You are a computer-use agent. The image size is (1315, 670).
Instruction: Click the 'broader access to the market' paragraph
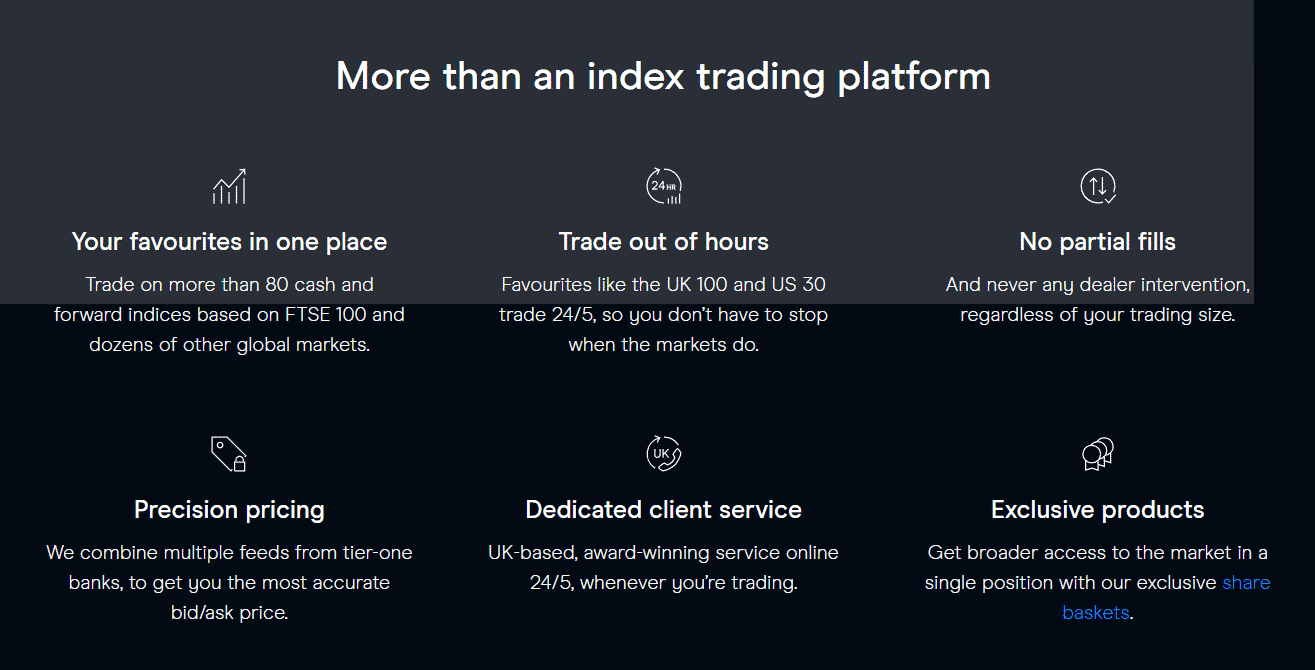(x=1098, y=583)
